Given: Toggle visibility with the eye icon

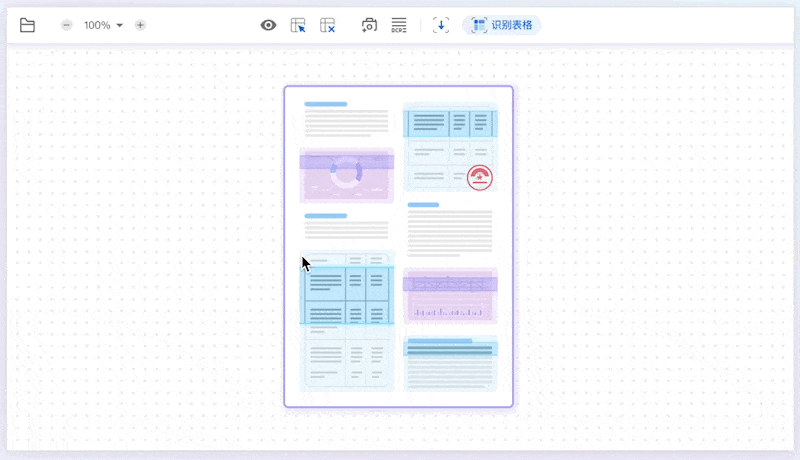Looking at the screenshot, I should (268, 25).
